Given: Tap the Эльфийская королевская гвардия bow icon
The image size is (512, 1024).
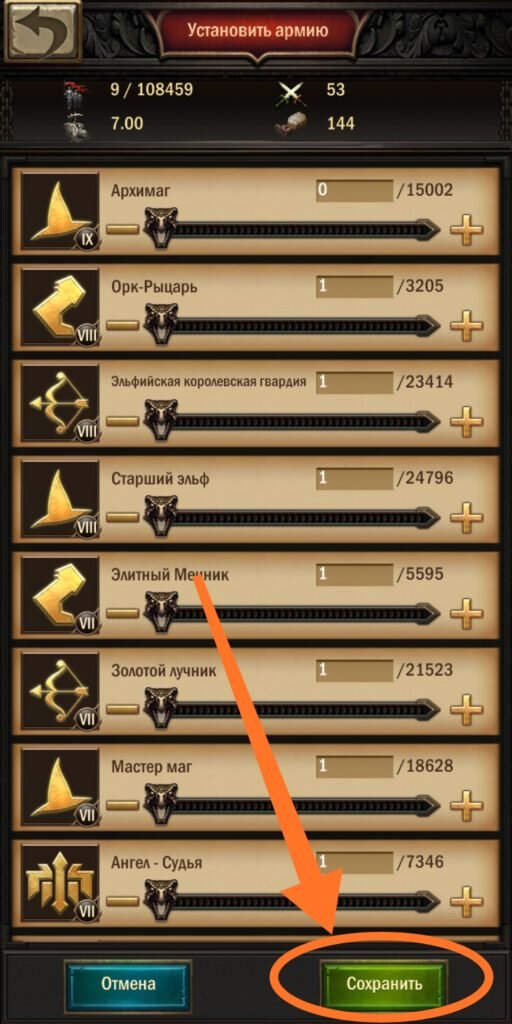Looking at the screenshot, I should click(60, 403).
